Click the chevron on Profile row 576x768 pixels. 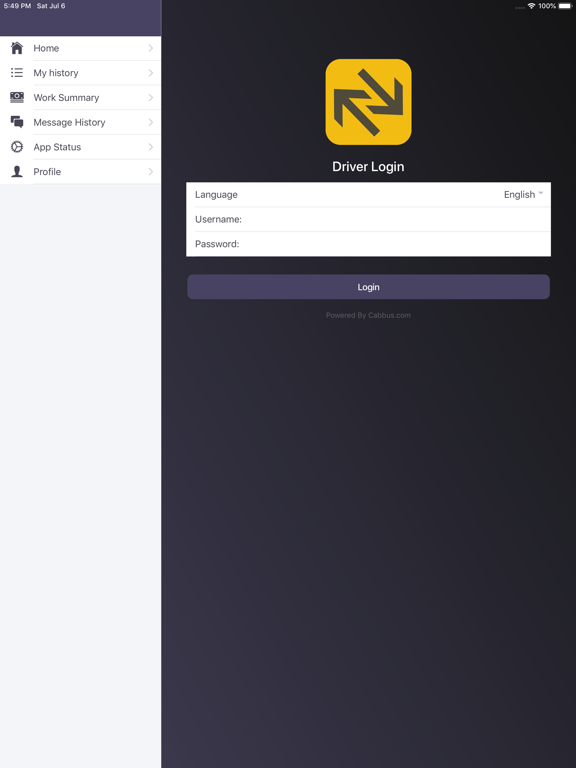[151, 171]
